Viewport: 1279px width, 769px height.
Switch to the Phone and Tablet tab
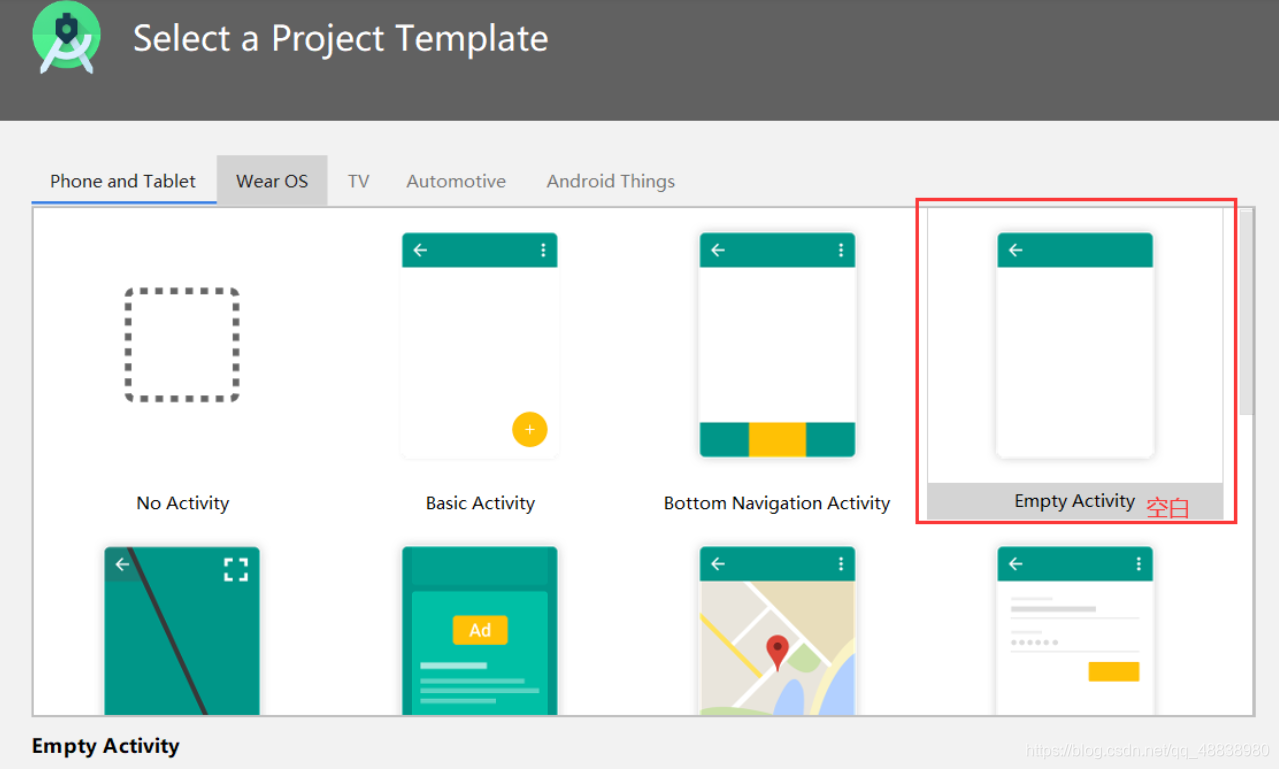click(124, 181)
